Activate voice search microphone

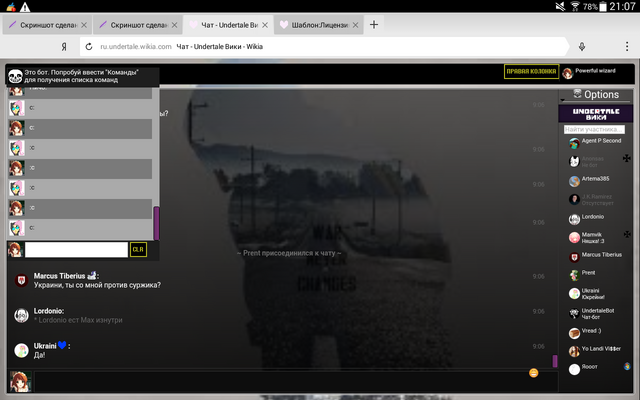point(582,47)
